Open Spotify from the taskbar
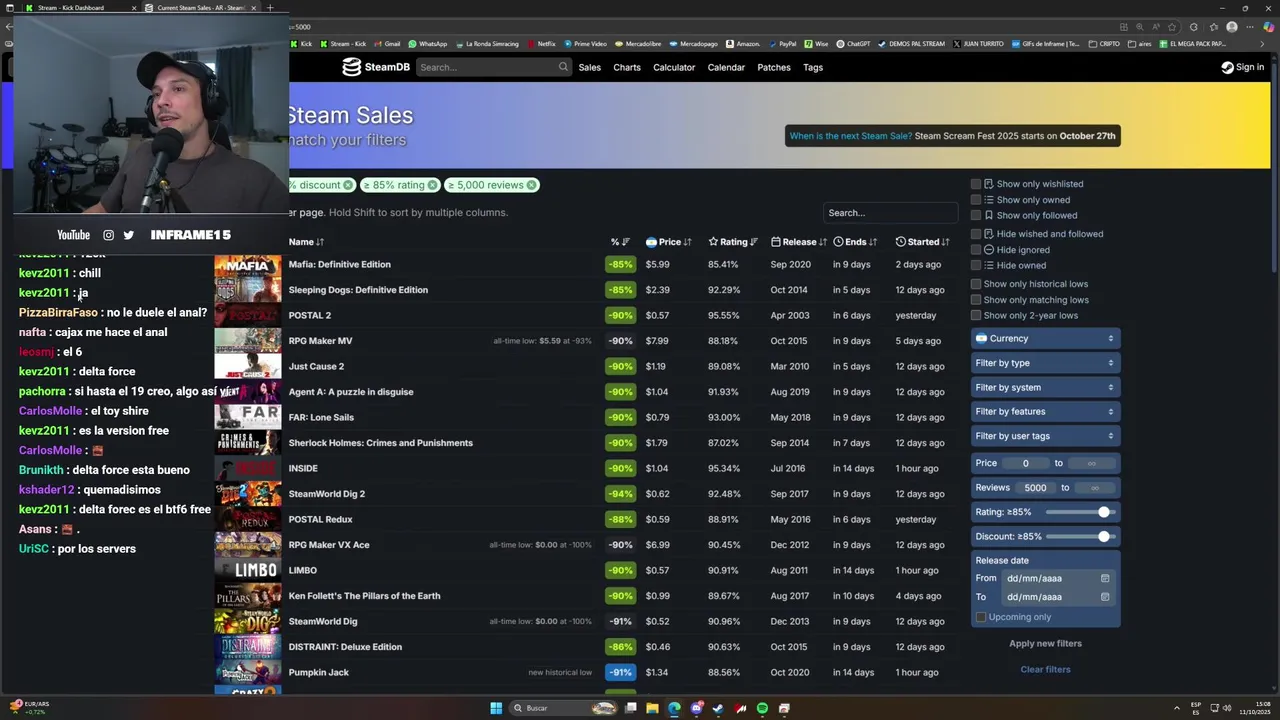This screenshot has height=720, width=1280. pos(762,708)
